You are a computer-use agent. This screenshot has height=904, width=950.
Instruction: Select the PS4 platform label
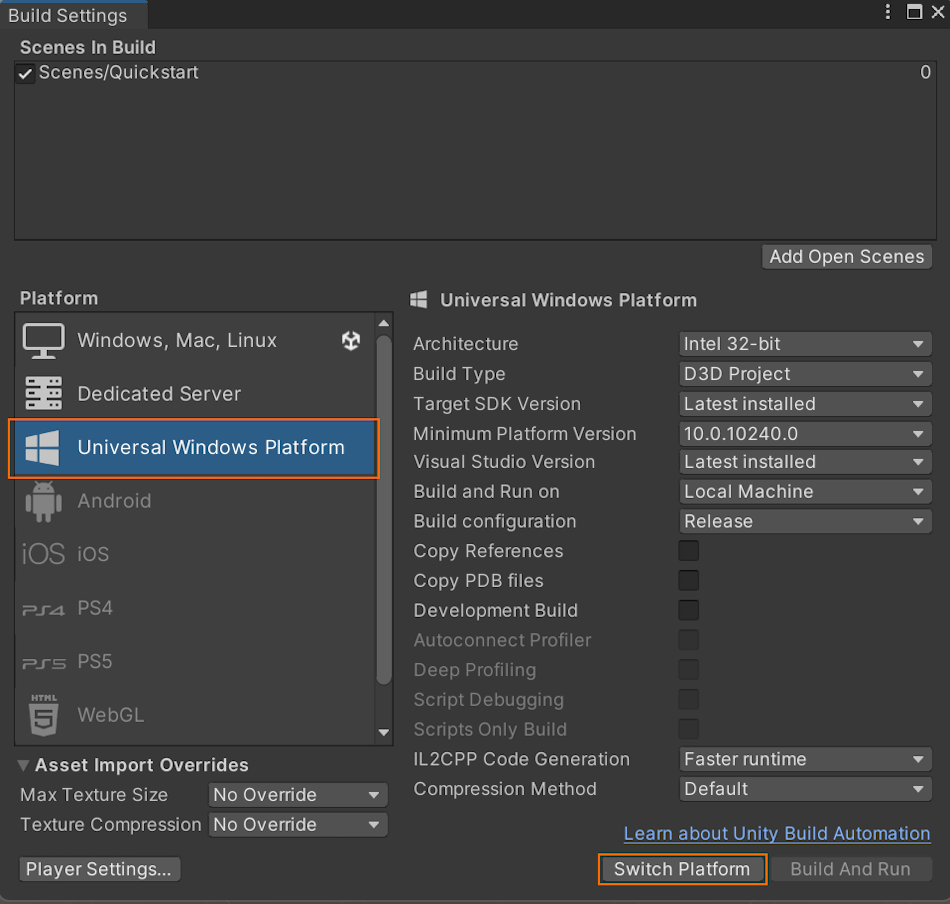pyautogui.click(x=95, y=608)
